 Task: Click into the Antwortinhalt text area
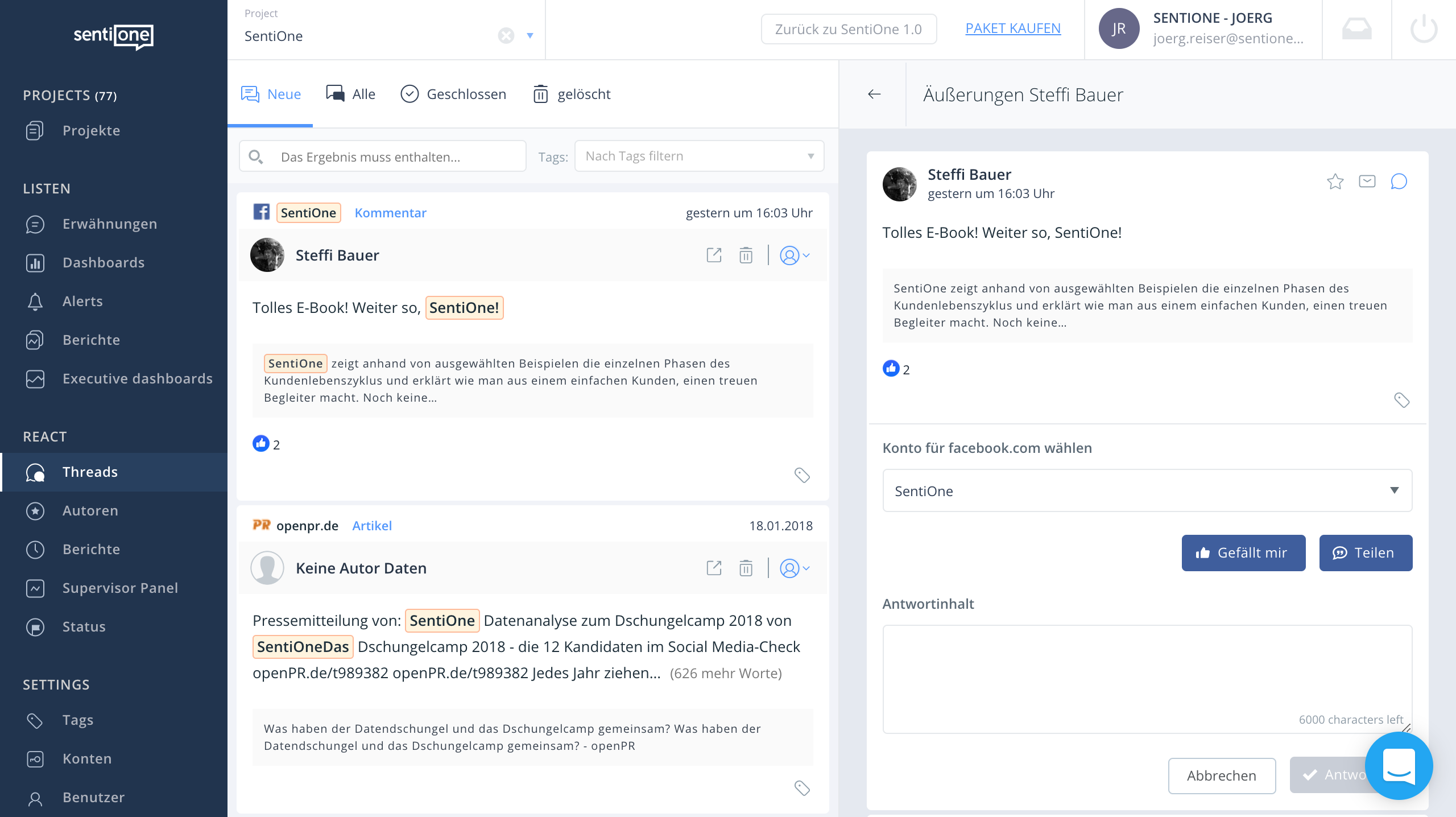[x=1147, y=671]
